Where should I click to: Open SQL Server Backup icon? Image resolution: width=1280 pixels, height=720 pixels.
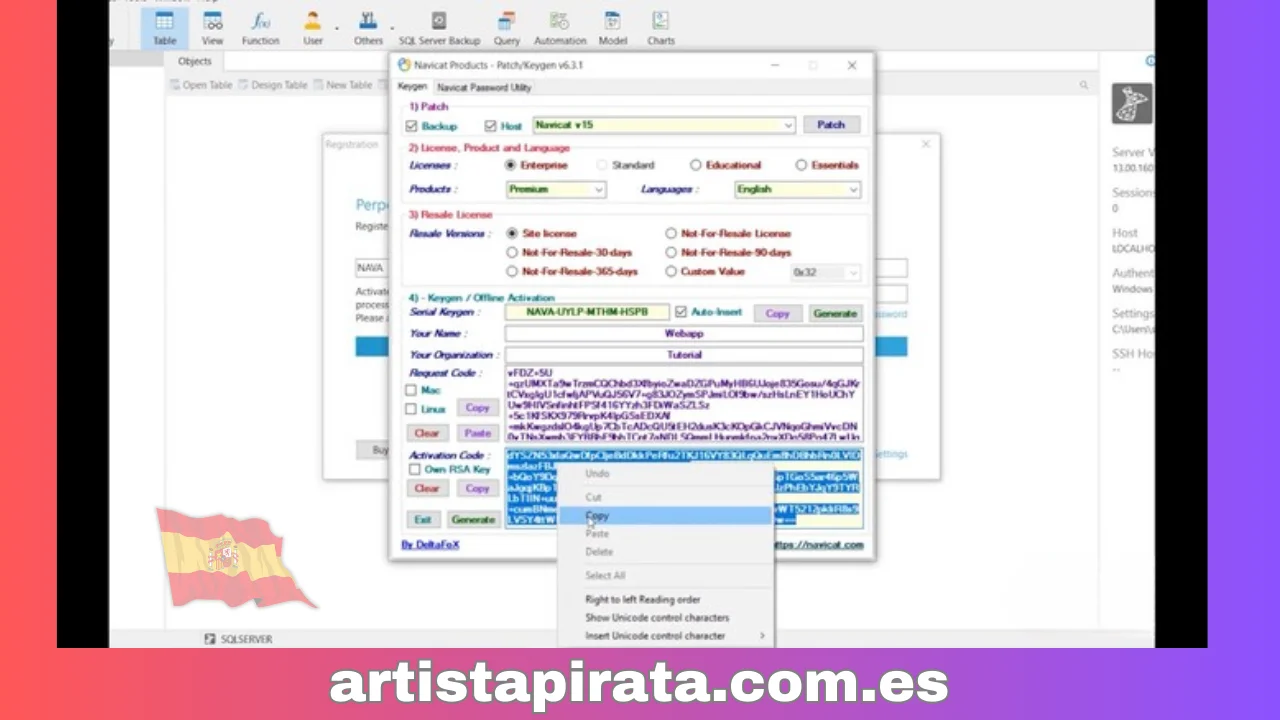[x=439, y=27]
